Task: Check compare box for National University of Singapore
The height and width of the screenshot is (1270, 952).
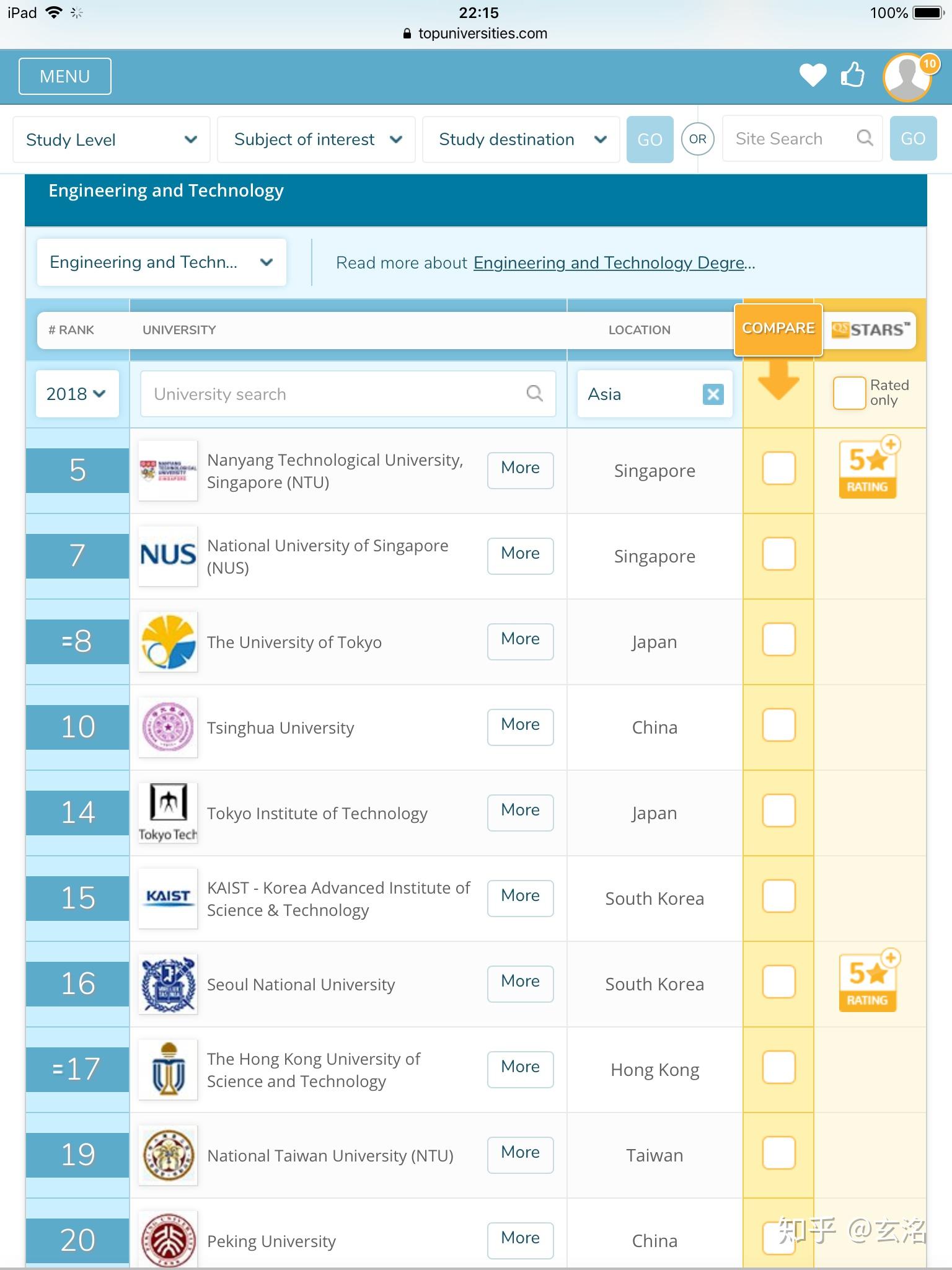Action: coord(778,554)
